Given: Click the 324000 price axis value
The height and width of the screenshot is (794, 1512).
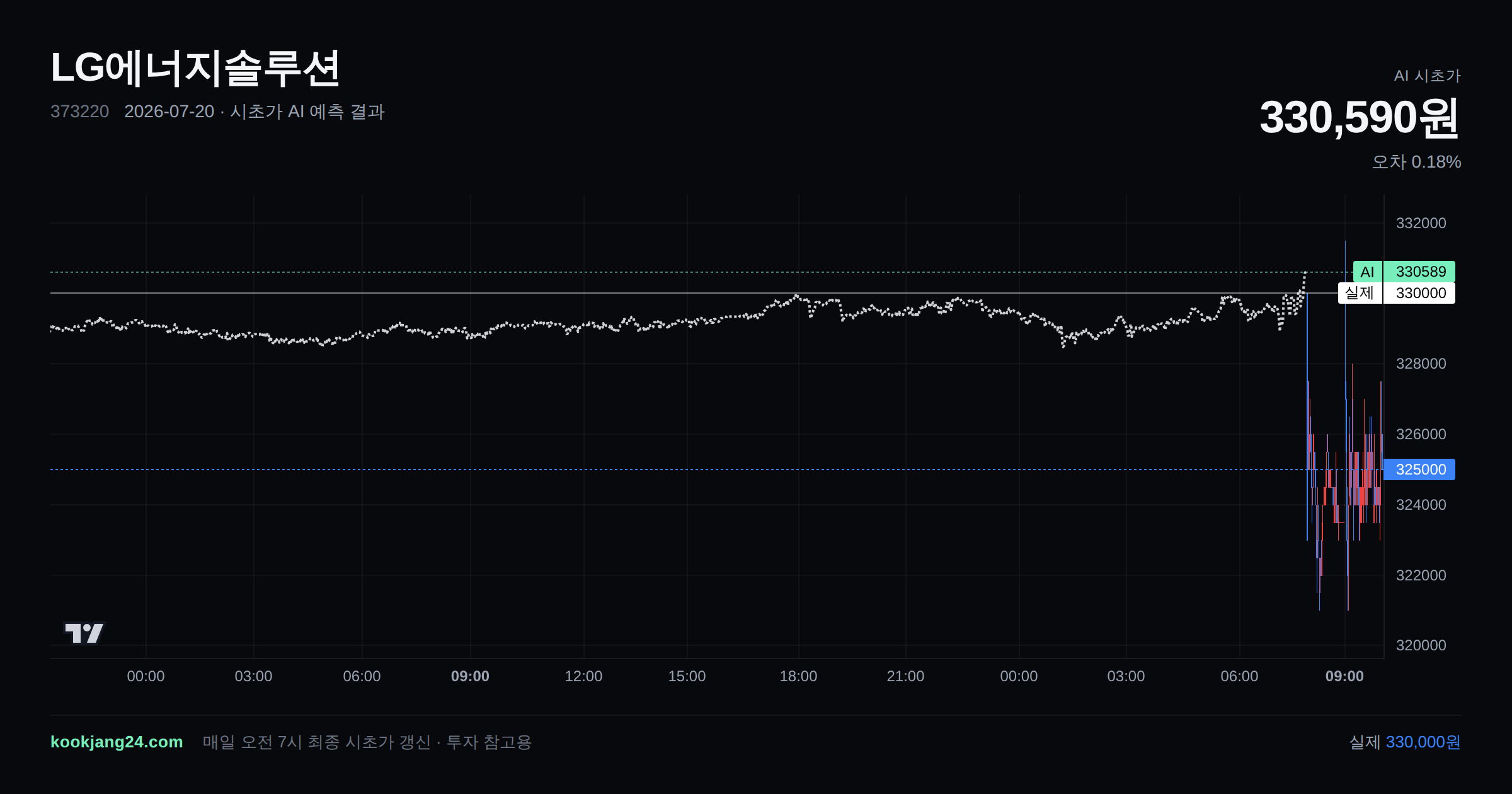Looking at the screenshot, I should click(x=1421, y=505).
